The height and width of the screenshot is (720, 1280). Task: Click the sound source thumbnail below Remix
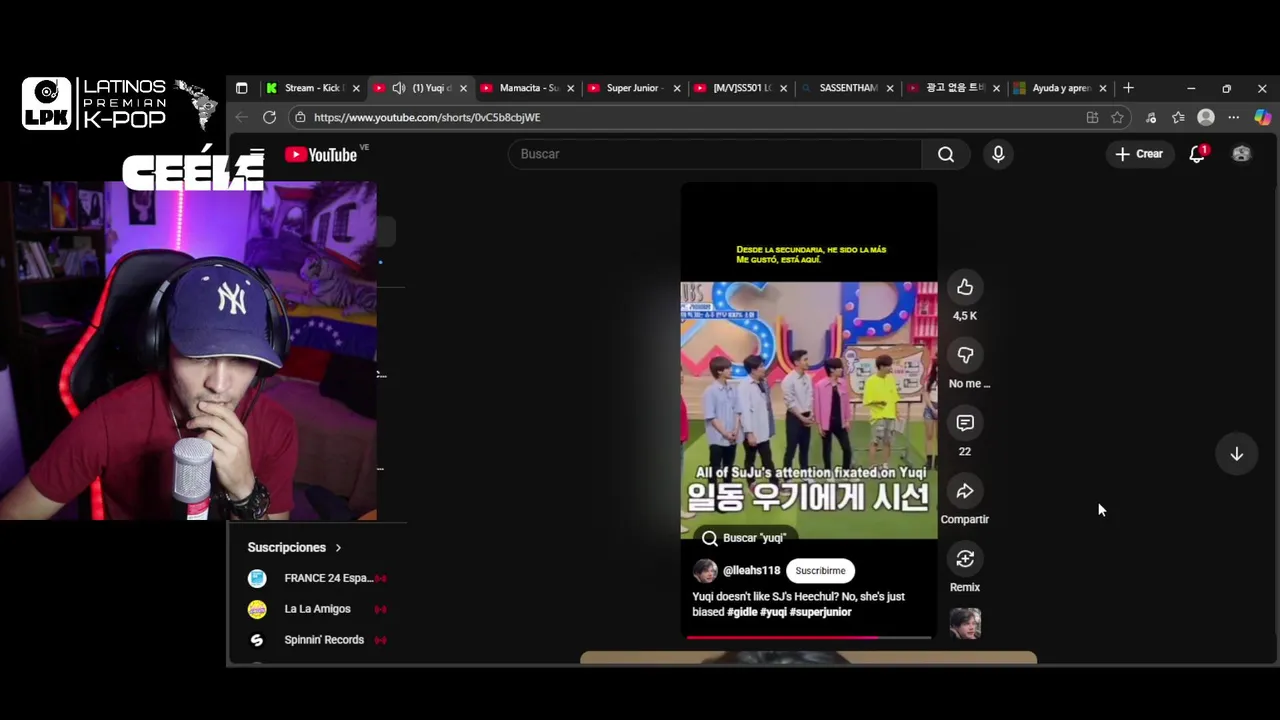965,623
